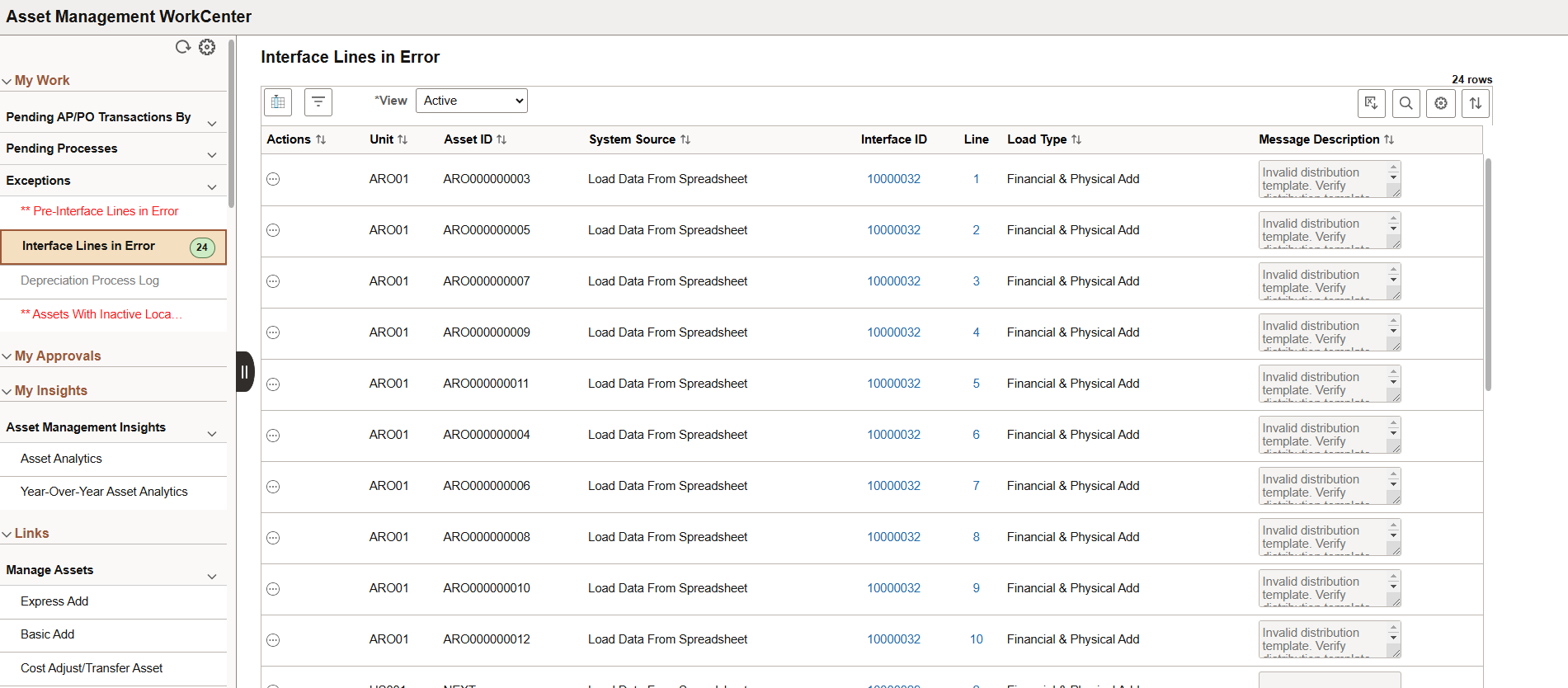Sort by Asset ID column arrows

(x=501, y=139)
